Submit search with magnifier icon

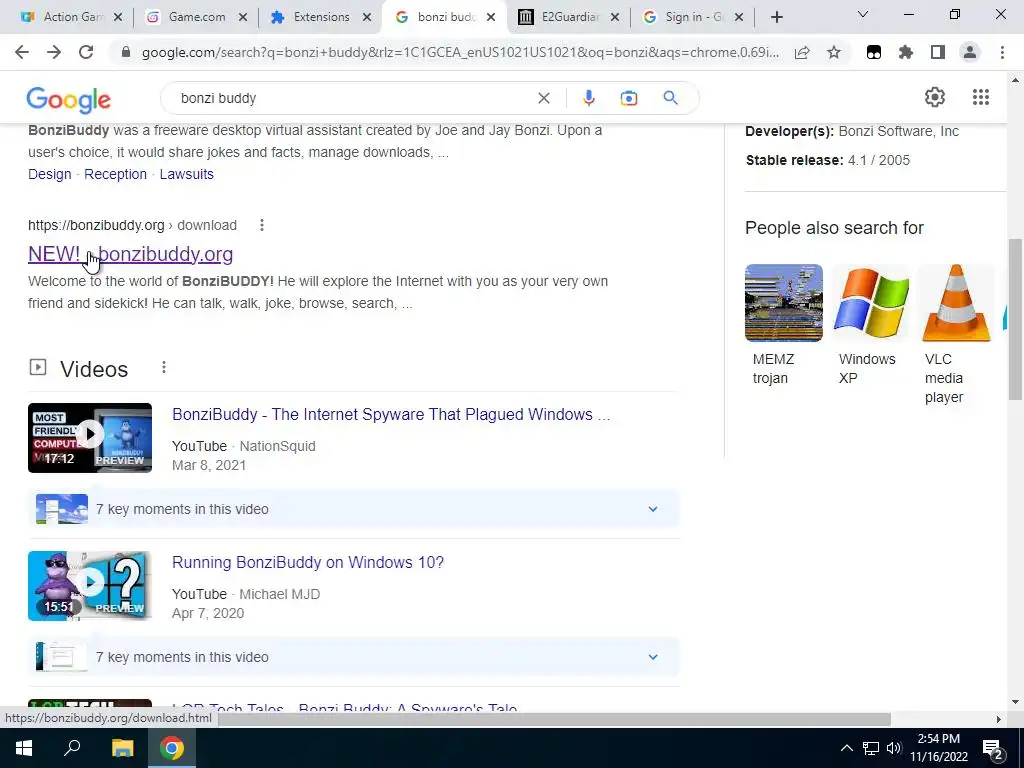[670, 98]
